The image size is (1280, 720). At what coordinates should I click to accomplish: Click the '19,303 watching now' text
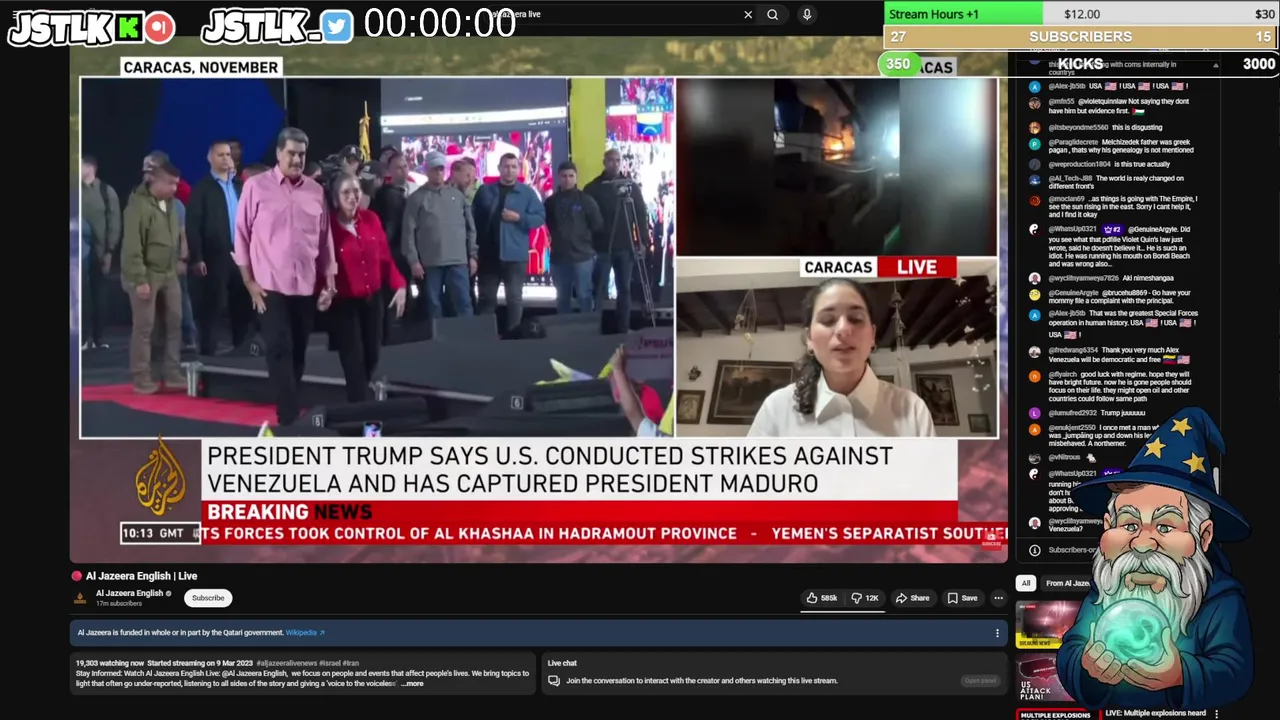109,663
